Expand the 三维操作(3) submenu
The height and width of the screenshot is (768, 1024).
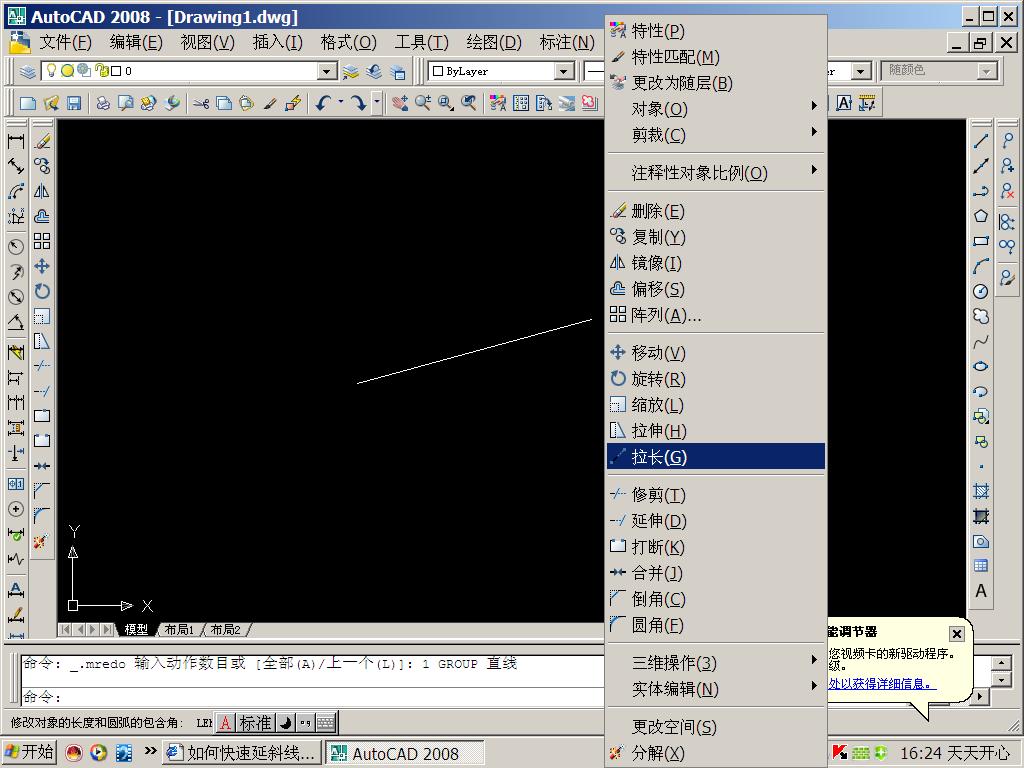click(716, 663)
